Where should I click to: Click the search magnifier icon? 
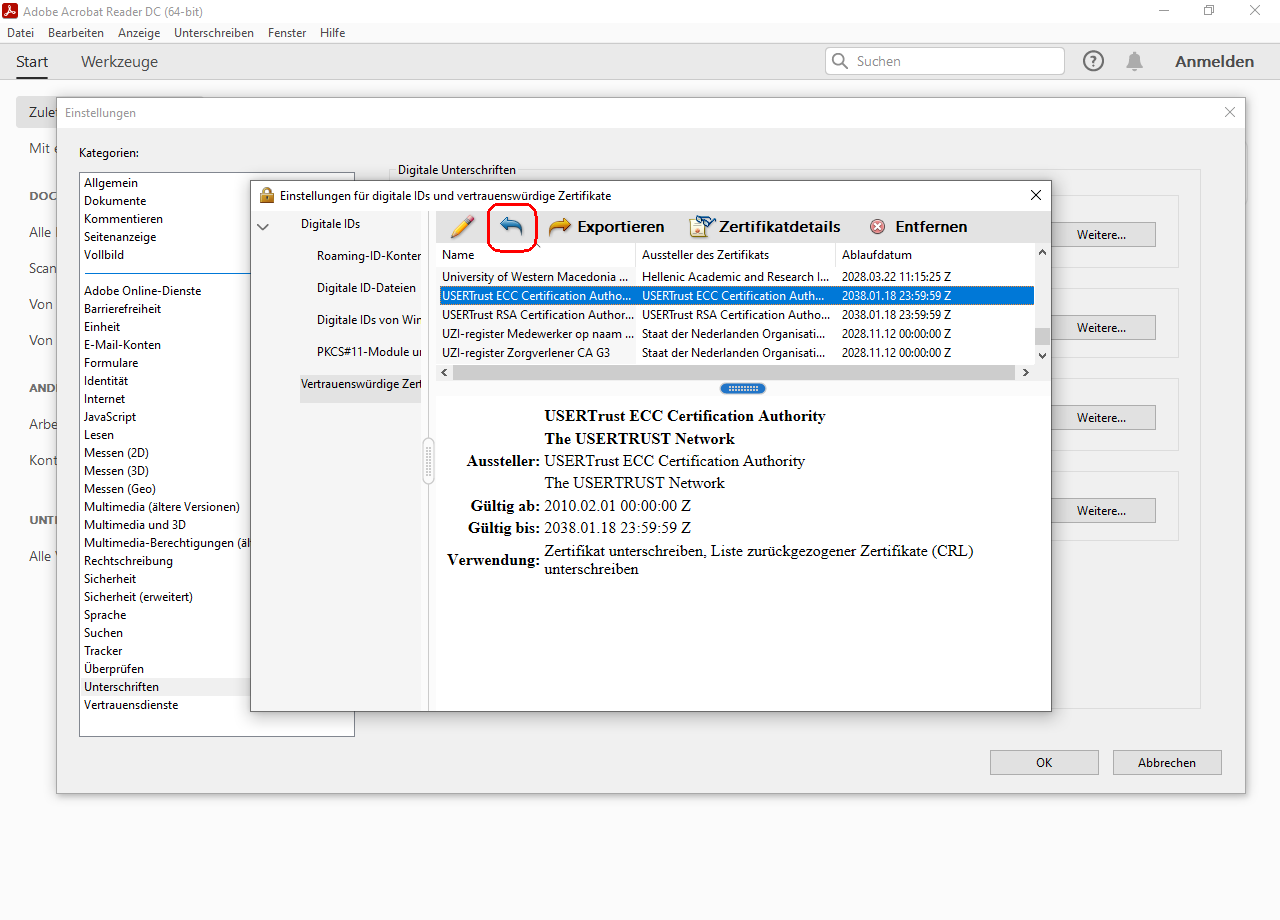click(840, 61)
